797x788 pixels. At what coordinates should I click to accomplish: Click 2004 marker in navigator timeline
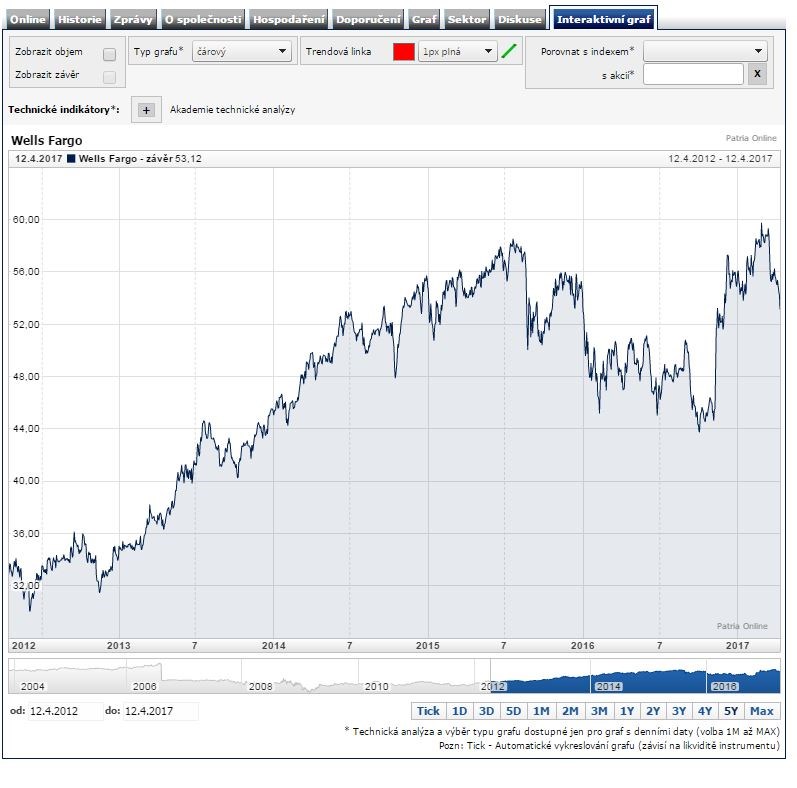tap(33, 686)
